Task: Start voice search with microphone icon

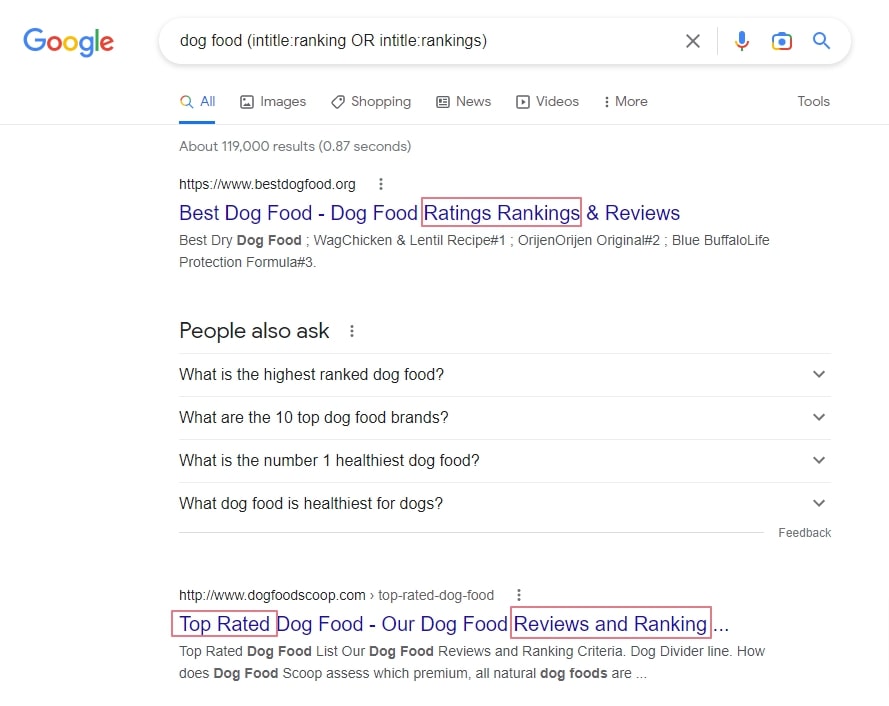Action: 742,41
